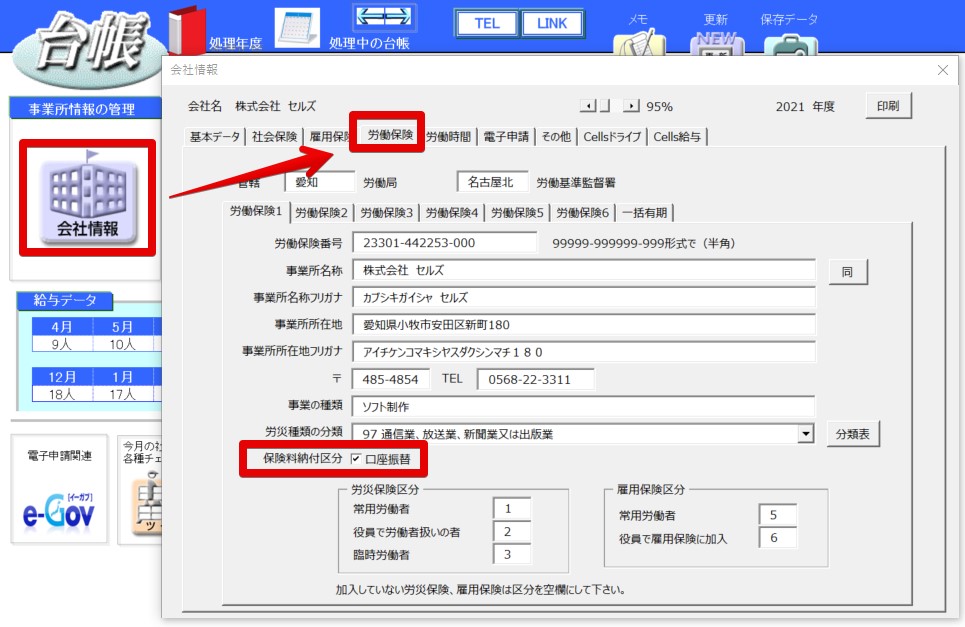
Task: Click the postal code field 485-4854
Action: click(390, 380)
